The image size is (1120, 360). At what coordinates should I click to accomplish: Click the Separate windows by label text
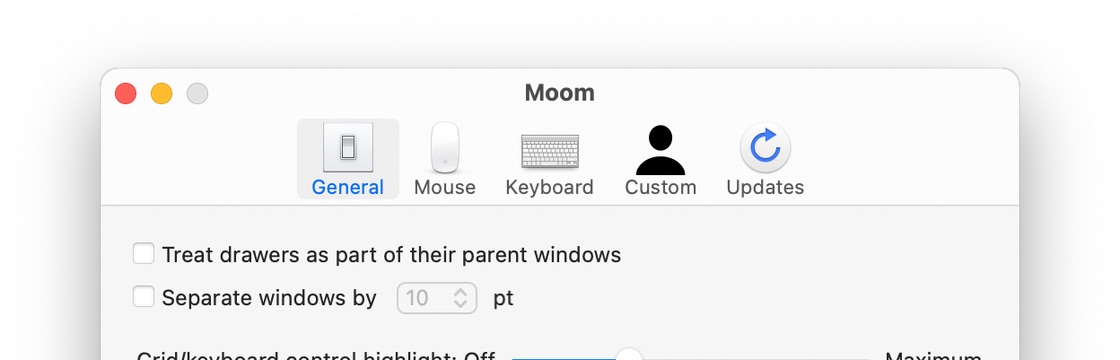coord(269,298)
